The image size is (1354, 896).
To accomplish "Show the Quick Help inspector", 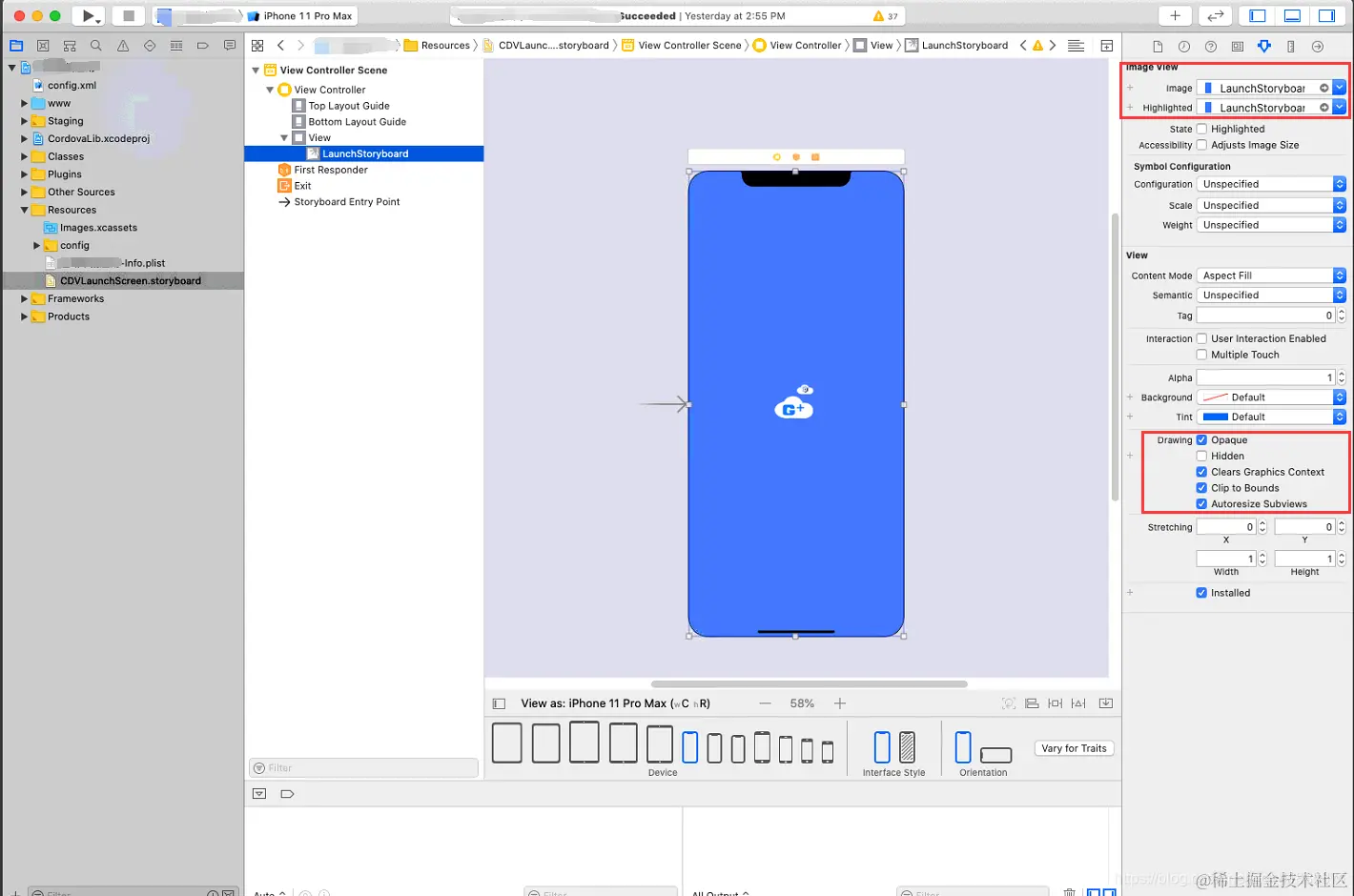I will pyautogui.click(x=1211, y=47).
